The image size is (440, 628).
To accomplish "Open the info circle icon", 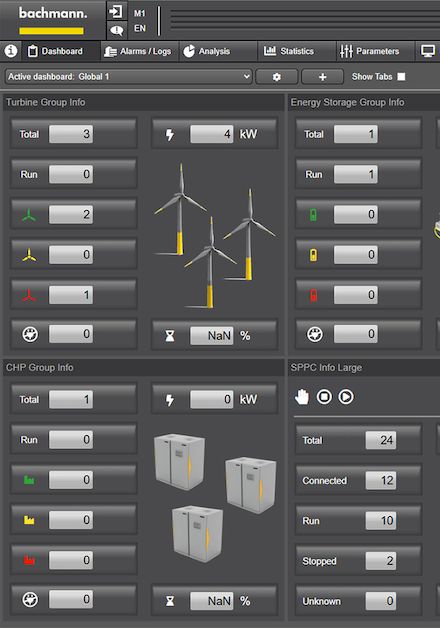I will (11, 51).
